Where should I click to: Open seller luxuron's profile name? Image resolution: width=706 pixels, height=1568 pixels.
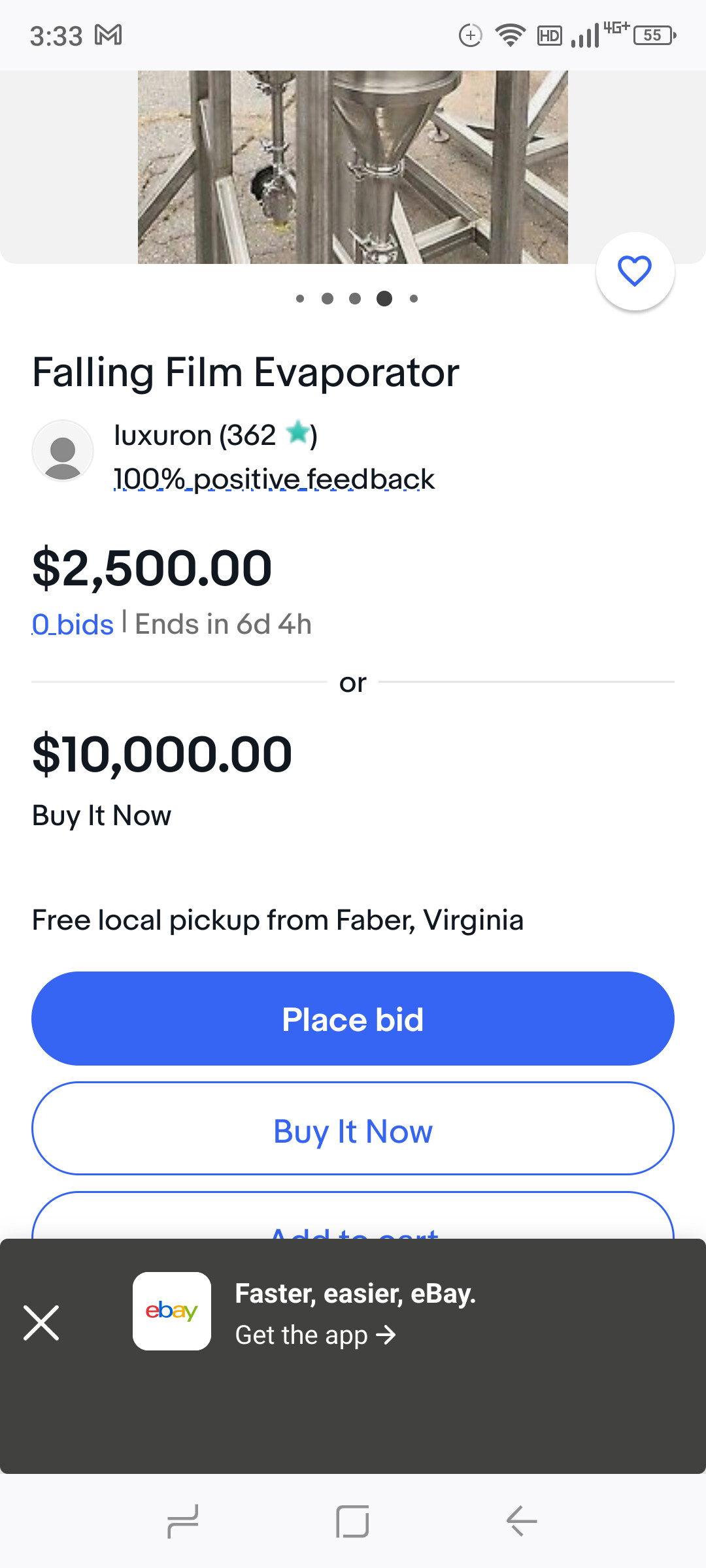click(163, 435)
